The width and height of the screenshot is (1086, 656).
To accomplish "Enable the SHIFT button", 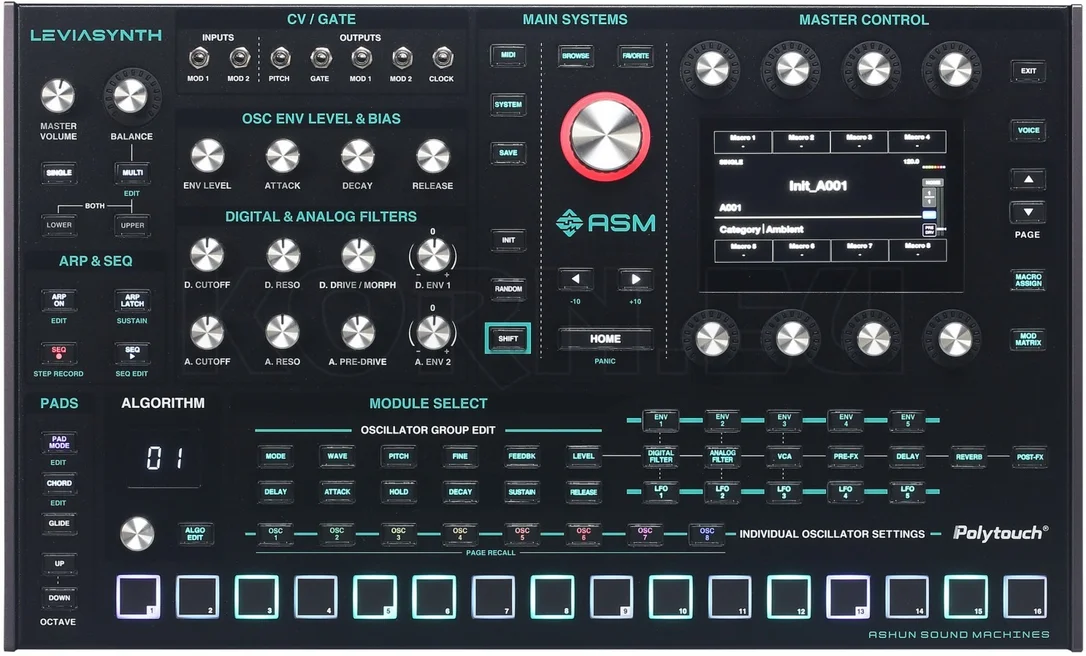I will click(508, 338).
